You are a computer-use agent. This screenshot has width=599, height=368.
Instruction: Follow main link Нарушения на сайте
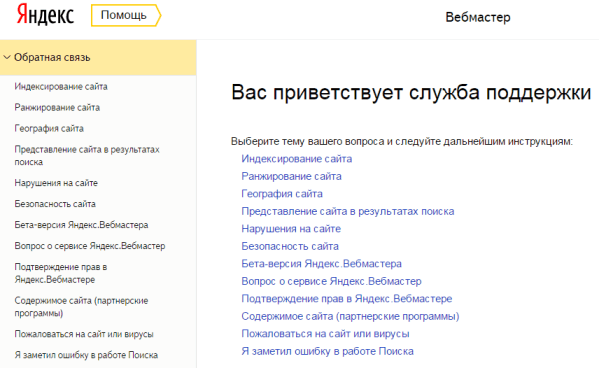pos(291,229)
